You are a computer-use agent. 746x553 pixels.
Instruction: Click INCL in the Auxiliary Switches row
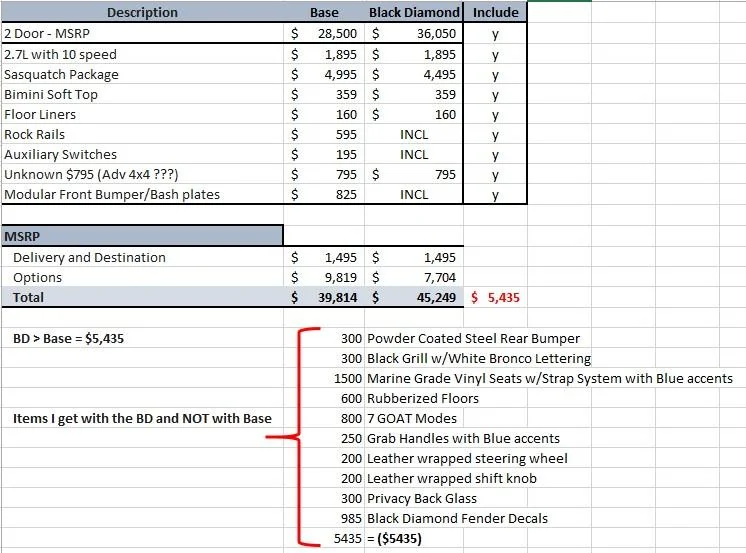(414, 155)
